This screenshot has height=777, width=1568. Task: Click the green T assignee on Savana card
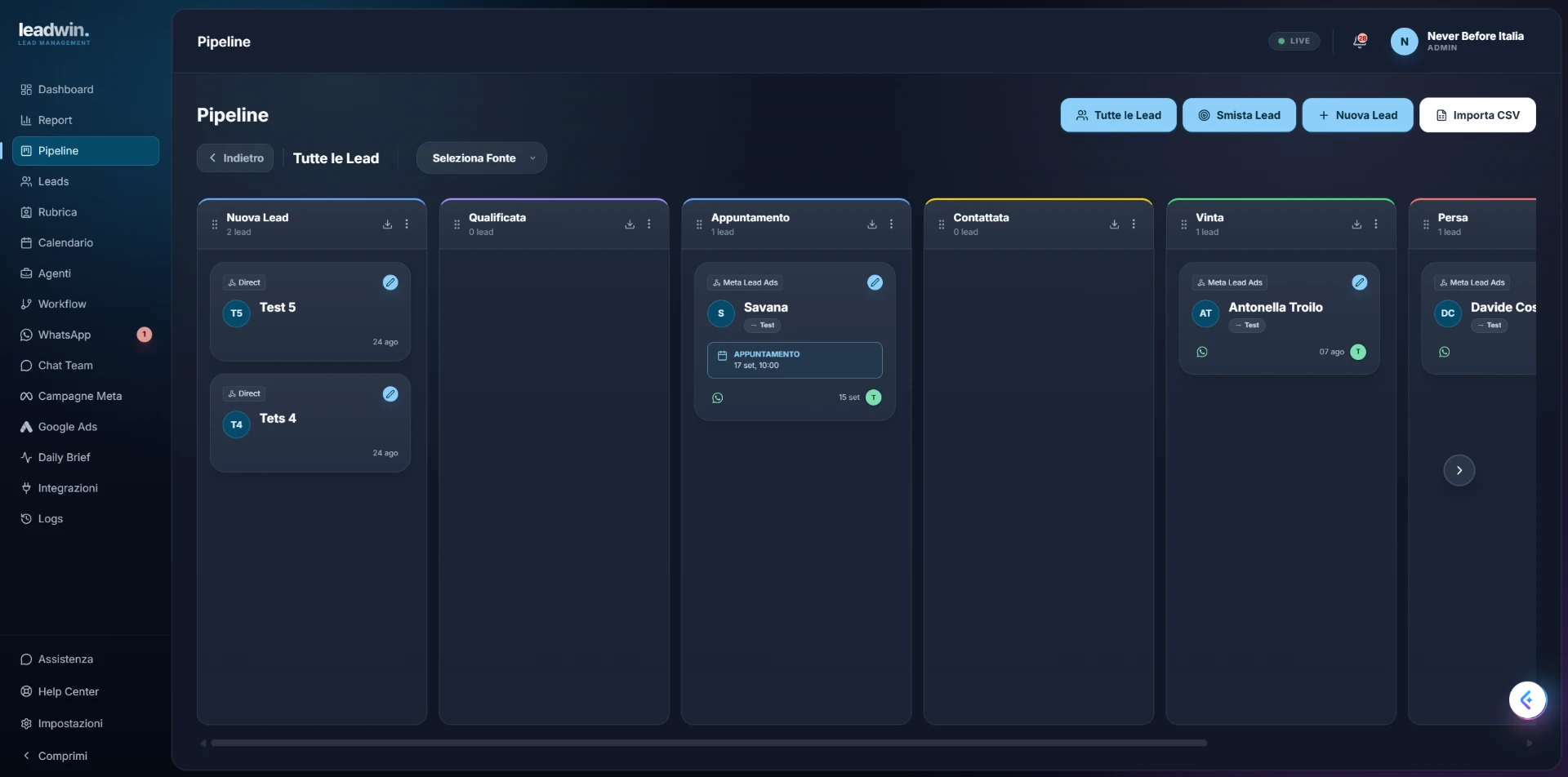point(873,397)
